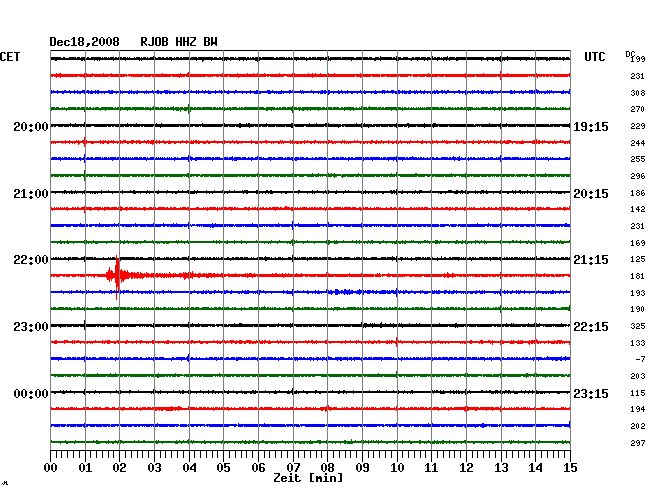
Task: Click minute-axis tick label "04"
Action: click(x=189, y=468)
